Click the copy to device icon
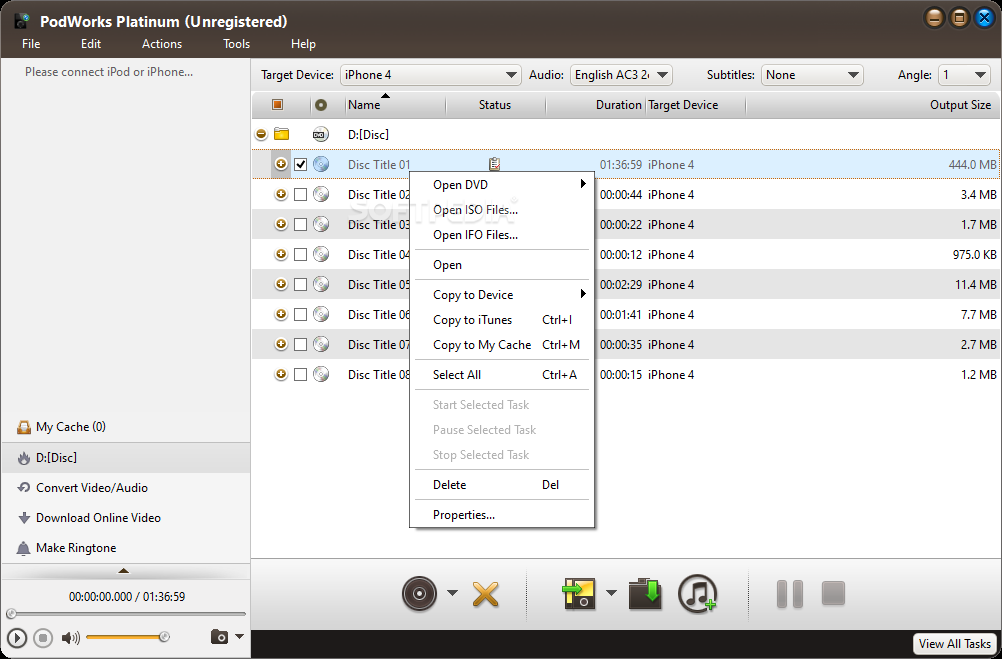 click(x=578, y=594)
